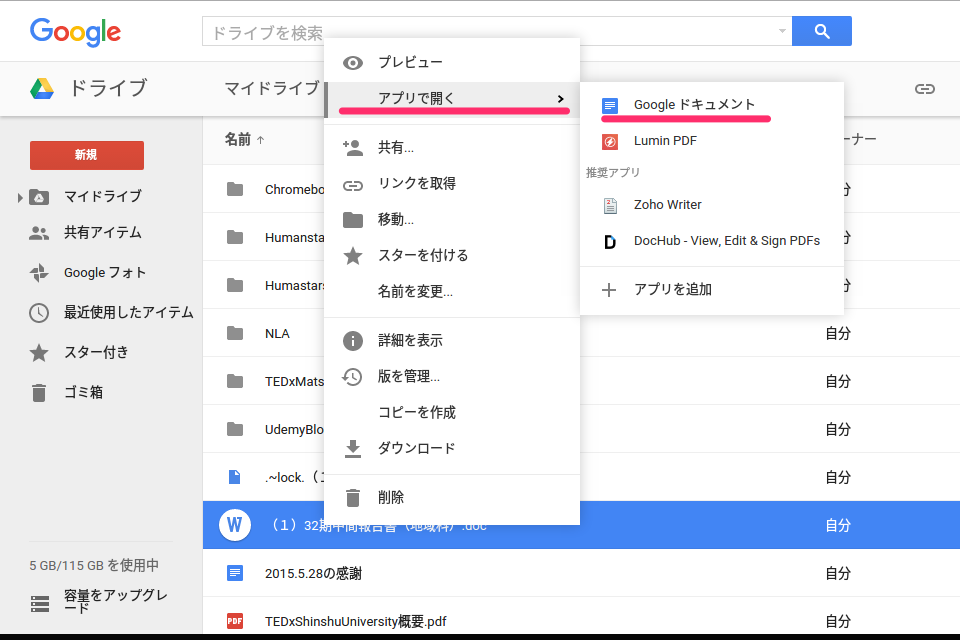Select the NLA folder row
This screenshot has height=640, width=960.
click(581, 333)
